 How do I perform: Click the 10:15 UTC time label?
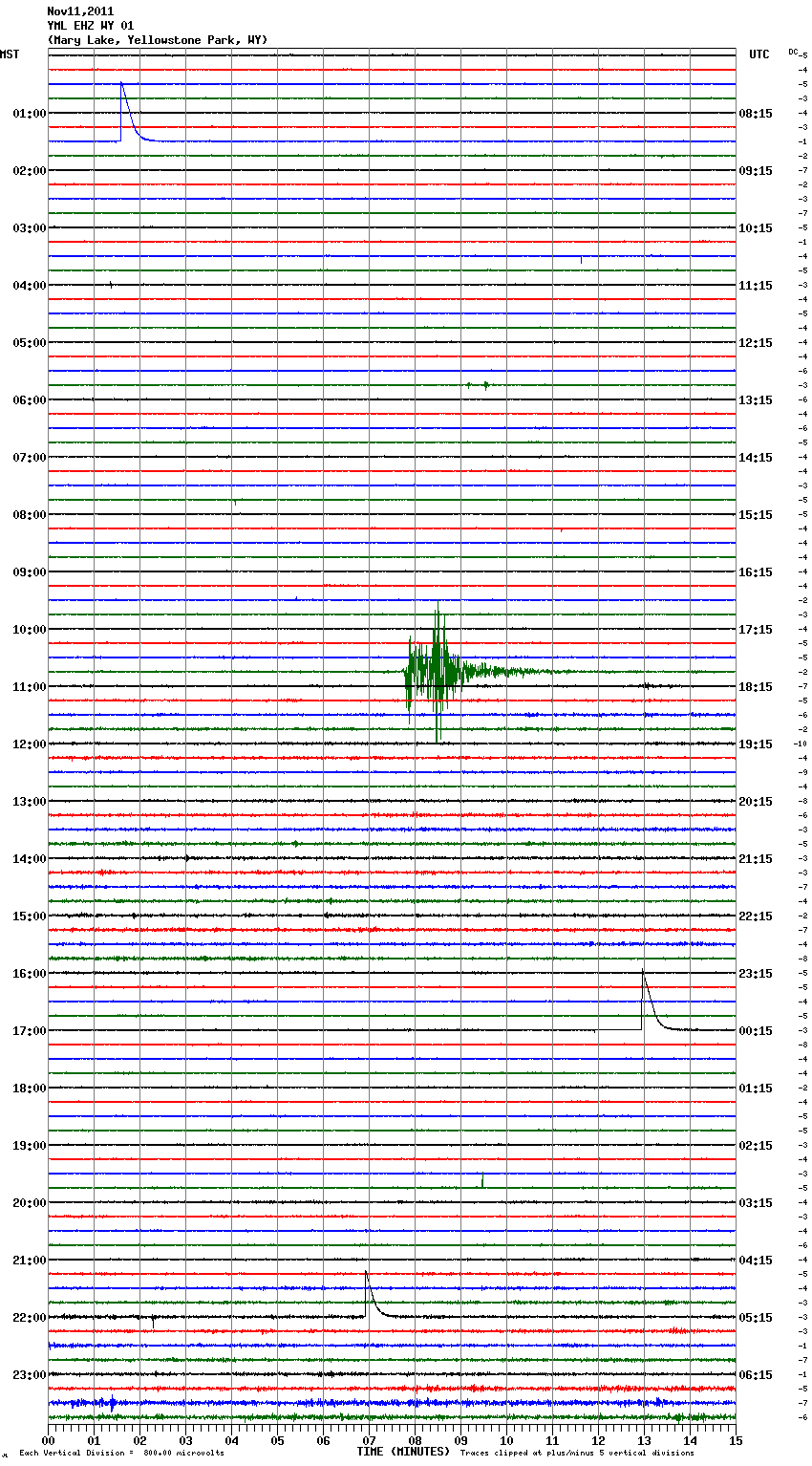tap(756, 227)
